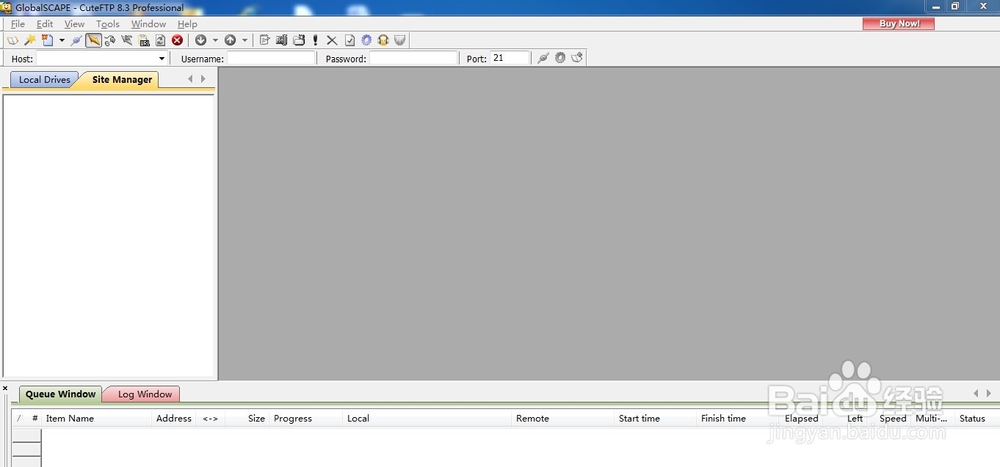Click the shield toolbar icon
1000x467 pixels.
400,40
